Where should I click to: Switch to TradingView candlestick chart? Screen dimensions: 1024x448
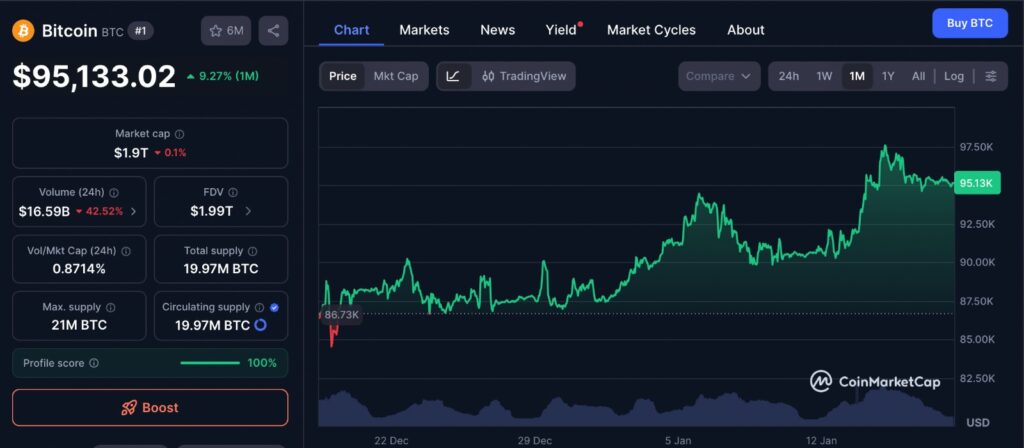point(524,76)
